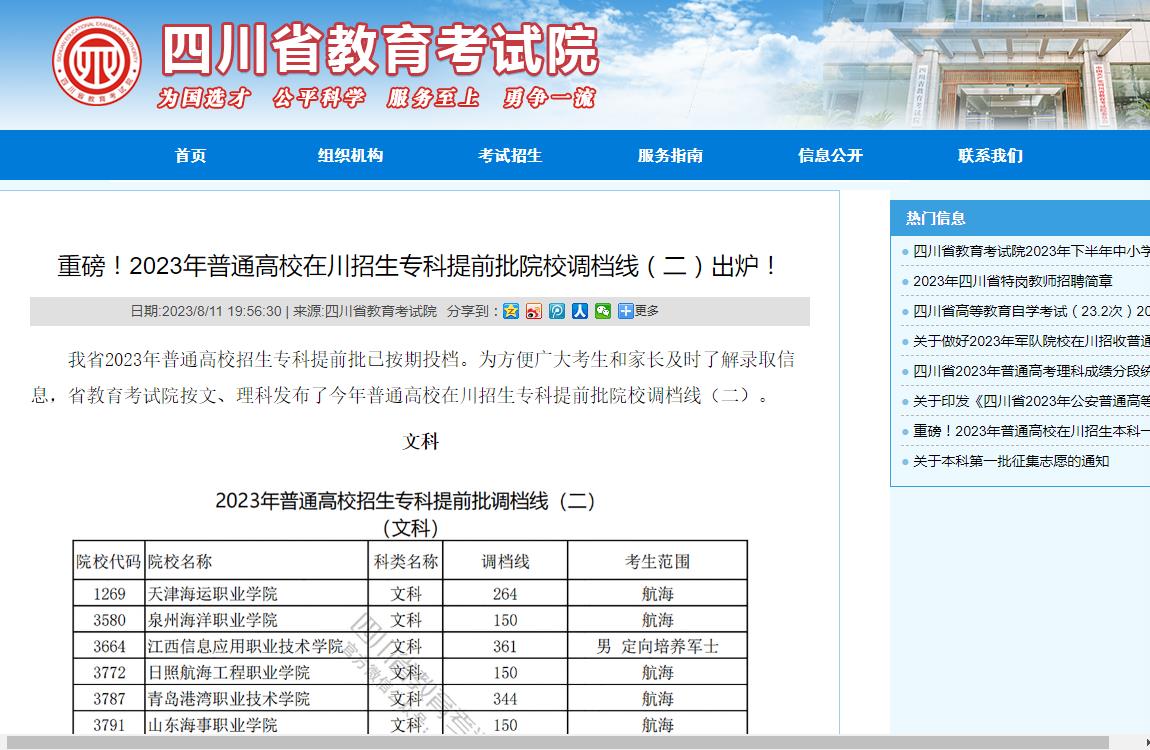This screenshot has width=1150, height=750.
Task: Click the site title 四川省教育考试院 banner
Action: (x=380, y=50)
